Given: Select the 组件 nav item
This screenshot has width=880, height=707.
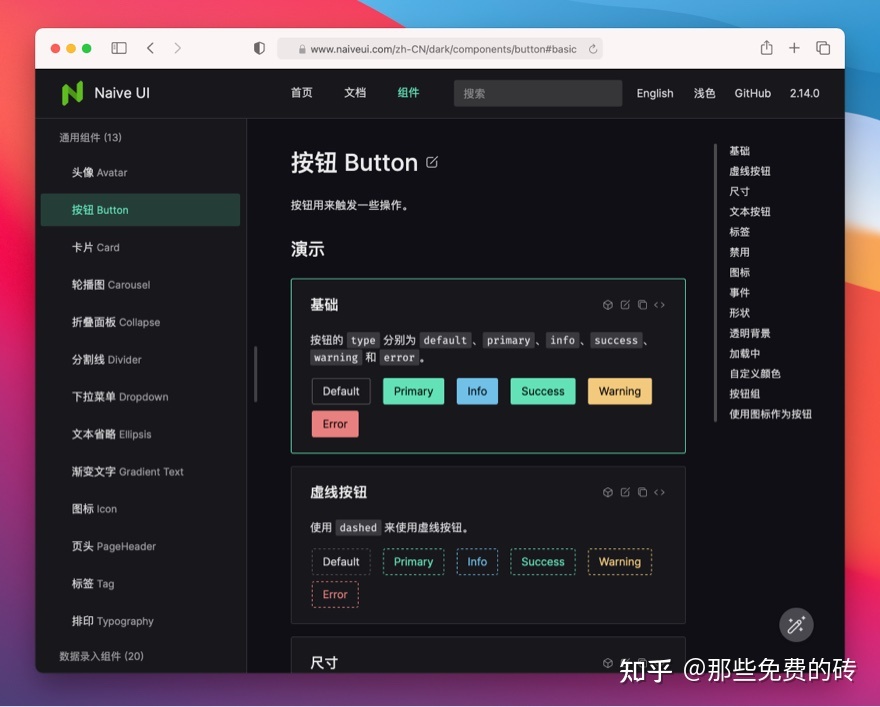Looking at the screenshot, I should pos(408,93).
